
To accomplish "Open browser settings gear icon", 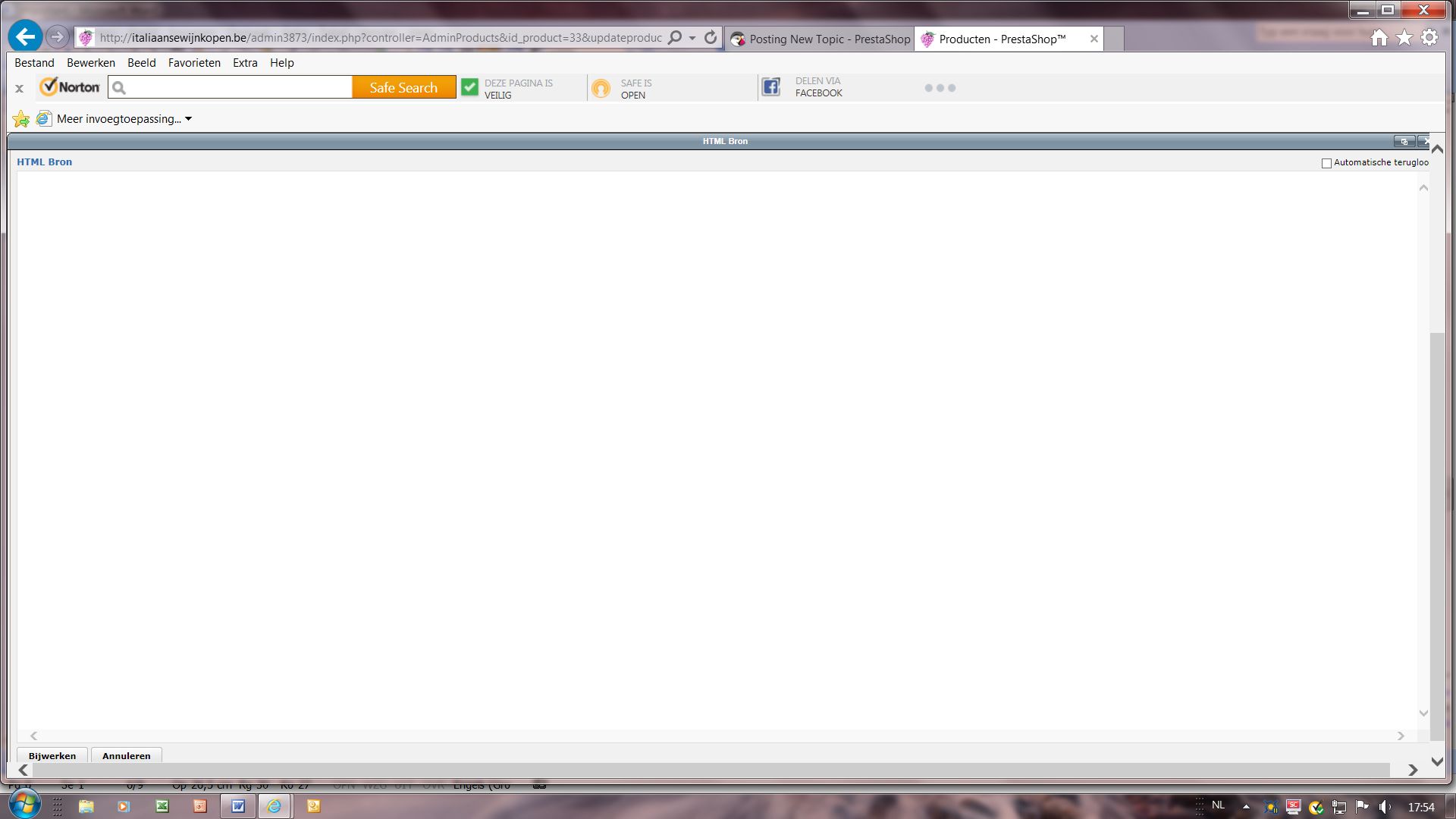I will 1429,38.
